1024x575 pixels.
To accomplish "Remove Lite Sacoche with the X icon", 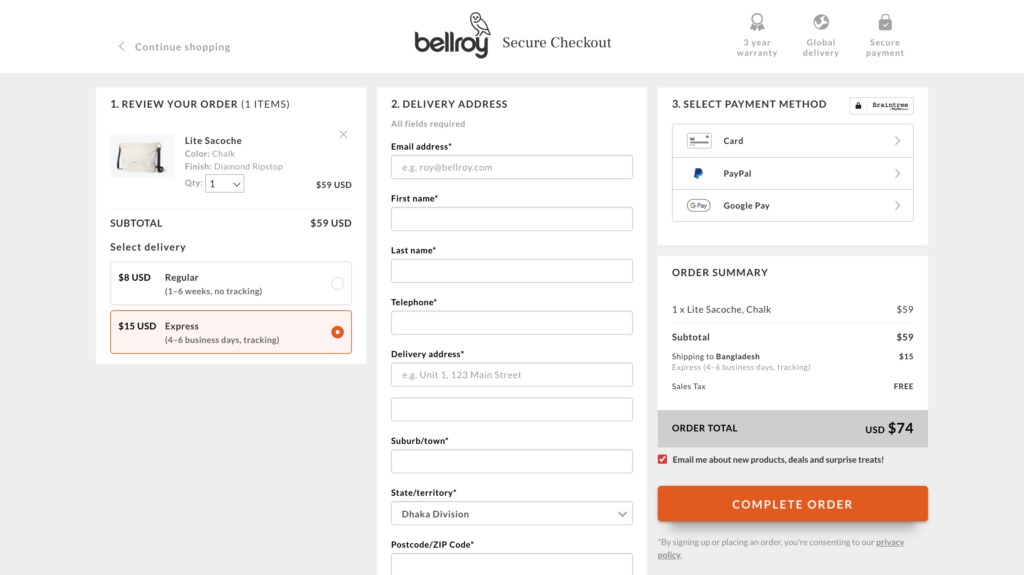I will [x=343, y=134].
